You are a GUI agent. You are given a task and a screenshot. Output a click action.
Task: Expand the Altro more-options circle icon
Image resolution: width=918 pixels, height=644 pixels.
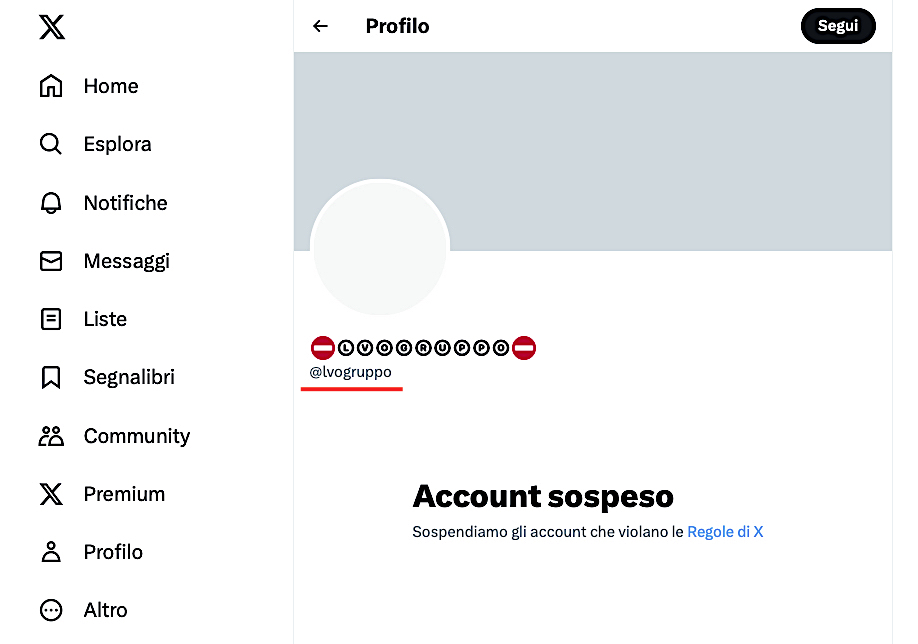51,610
